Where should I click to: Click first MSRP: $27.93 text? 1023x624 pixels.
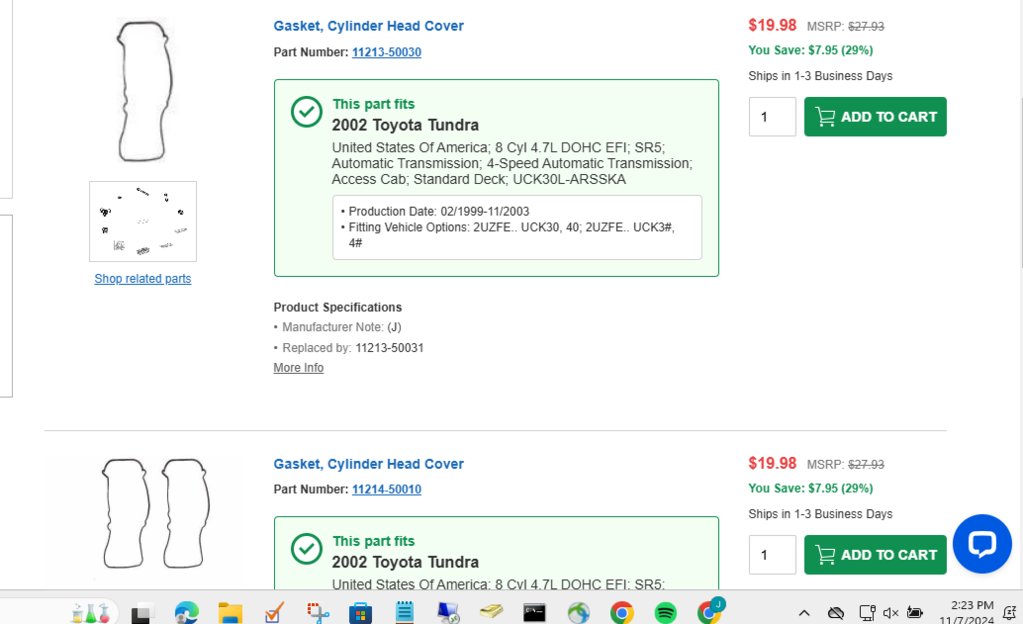pos(846,27)
